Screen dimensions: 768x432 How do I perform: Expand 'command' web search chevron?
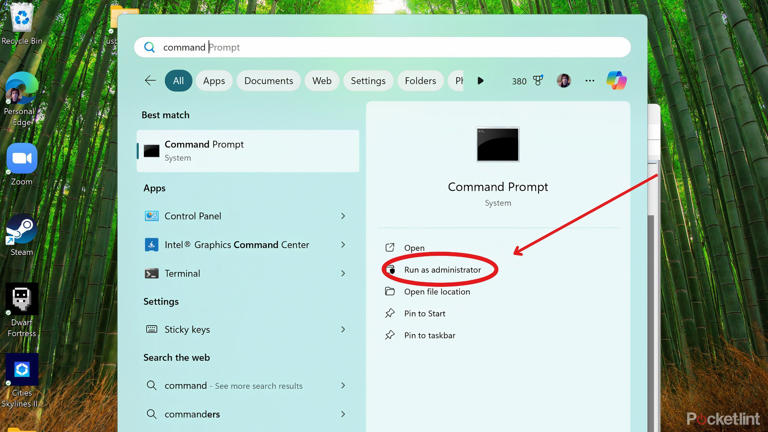coord(343,385)
